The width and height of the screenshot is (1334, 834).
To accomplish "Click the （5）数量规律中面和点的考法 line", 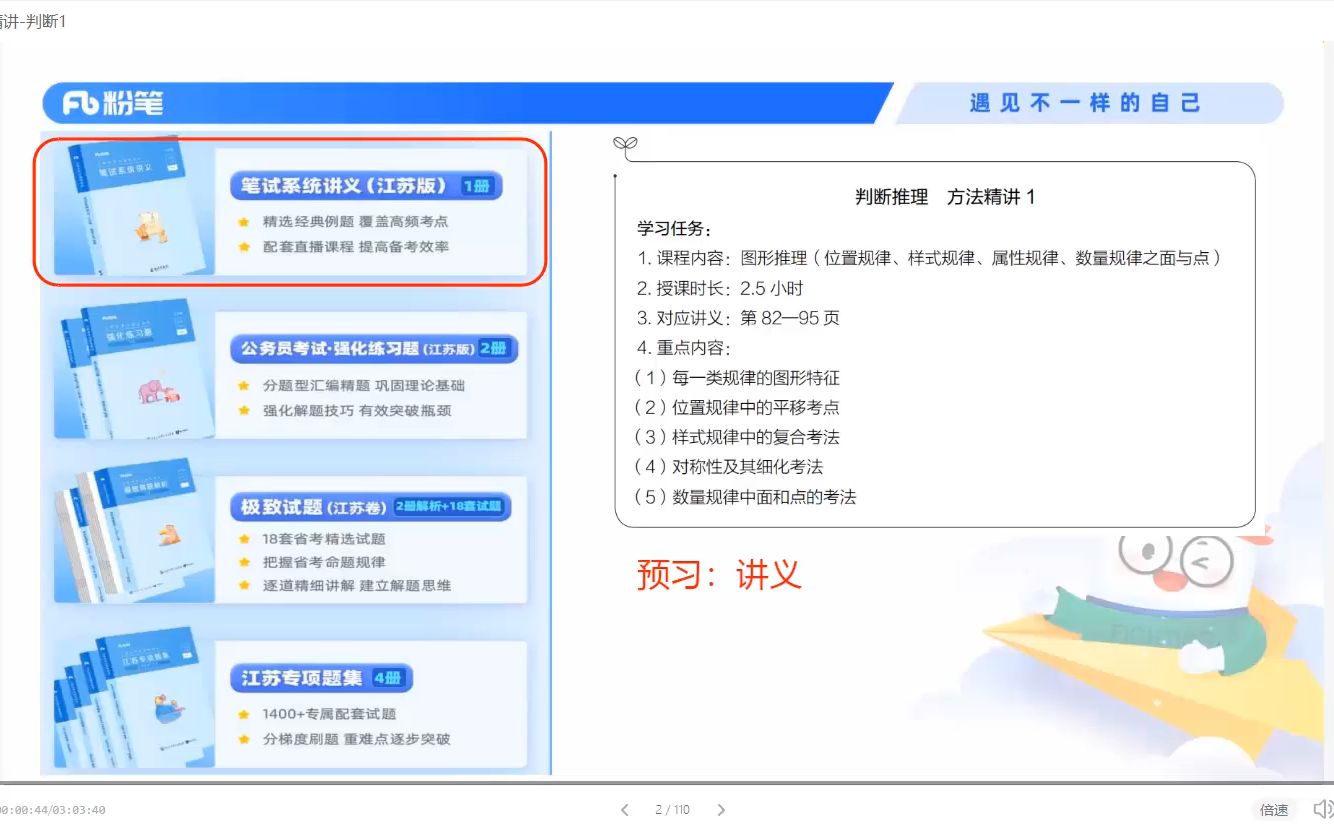I will point(745,497).
